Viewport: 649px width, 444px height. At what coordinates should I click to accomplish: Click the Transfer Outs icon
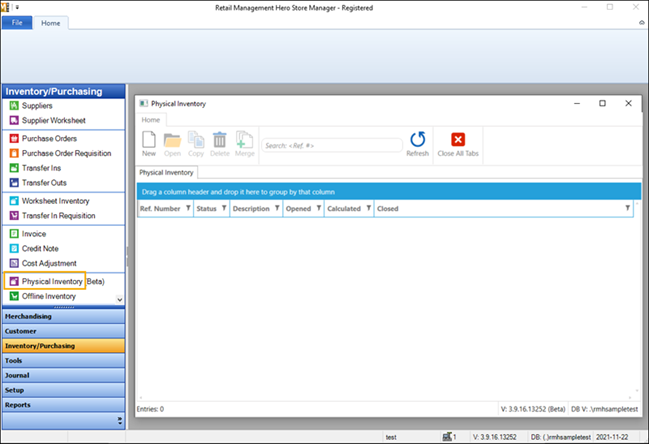tap(14, 183)
